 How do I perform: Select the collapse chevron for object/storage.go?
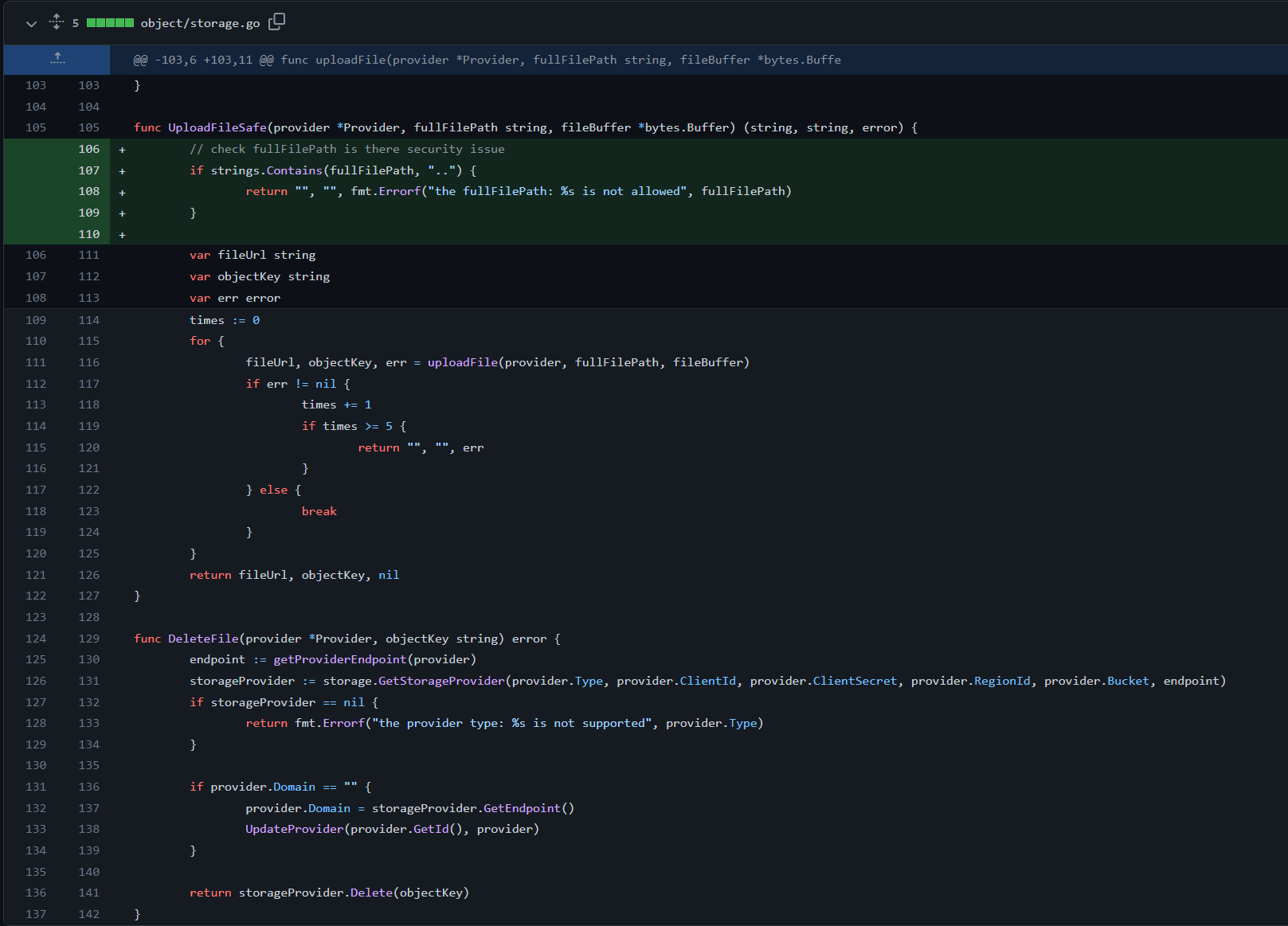point(30,23)
